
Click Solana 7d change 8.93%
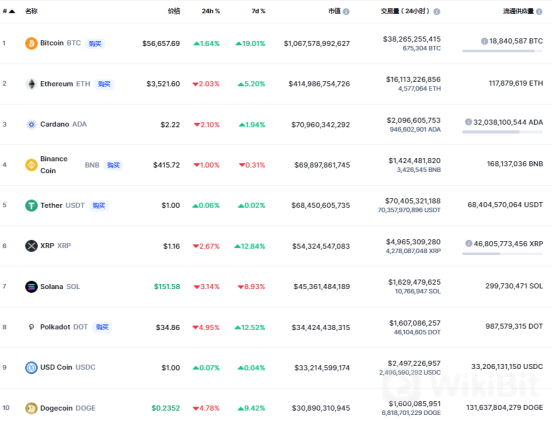tap(252, 286)
